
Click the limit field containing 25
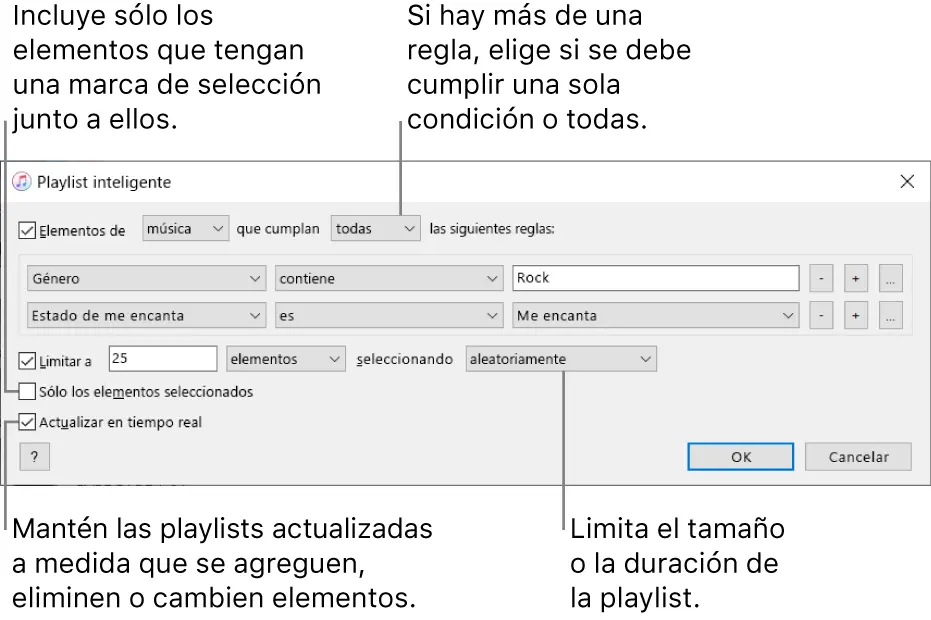click(x=163, y=359)
